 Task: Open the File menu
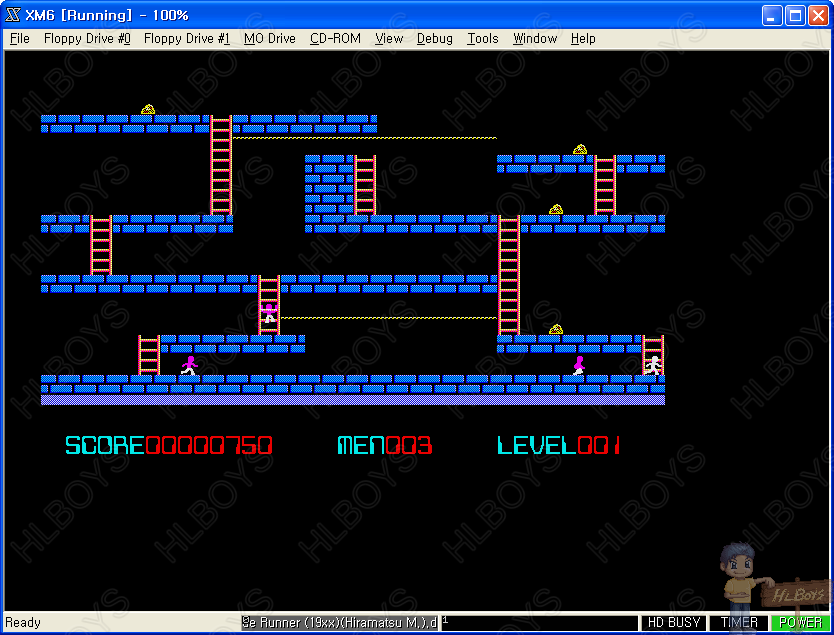(x=20, y=39)
